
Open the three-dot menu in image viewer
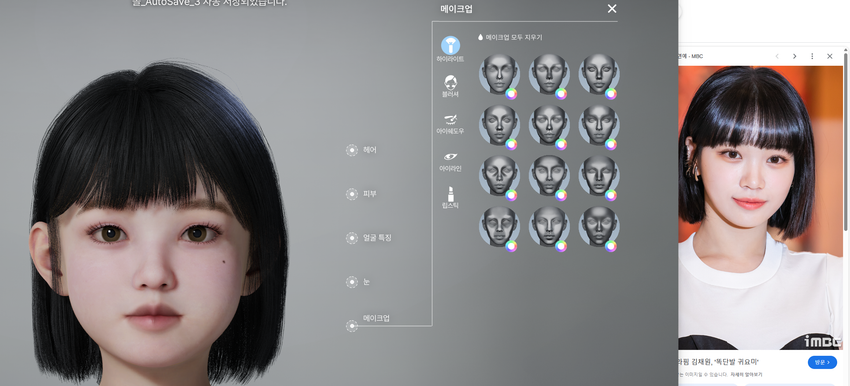click(x=812, y=56)
